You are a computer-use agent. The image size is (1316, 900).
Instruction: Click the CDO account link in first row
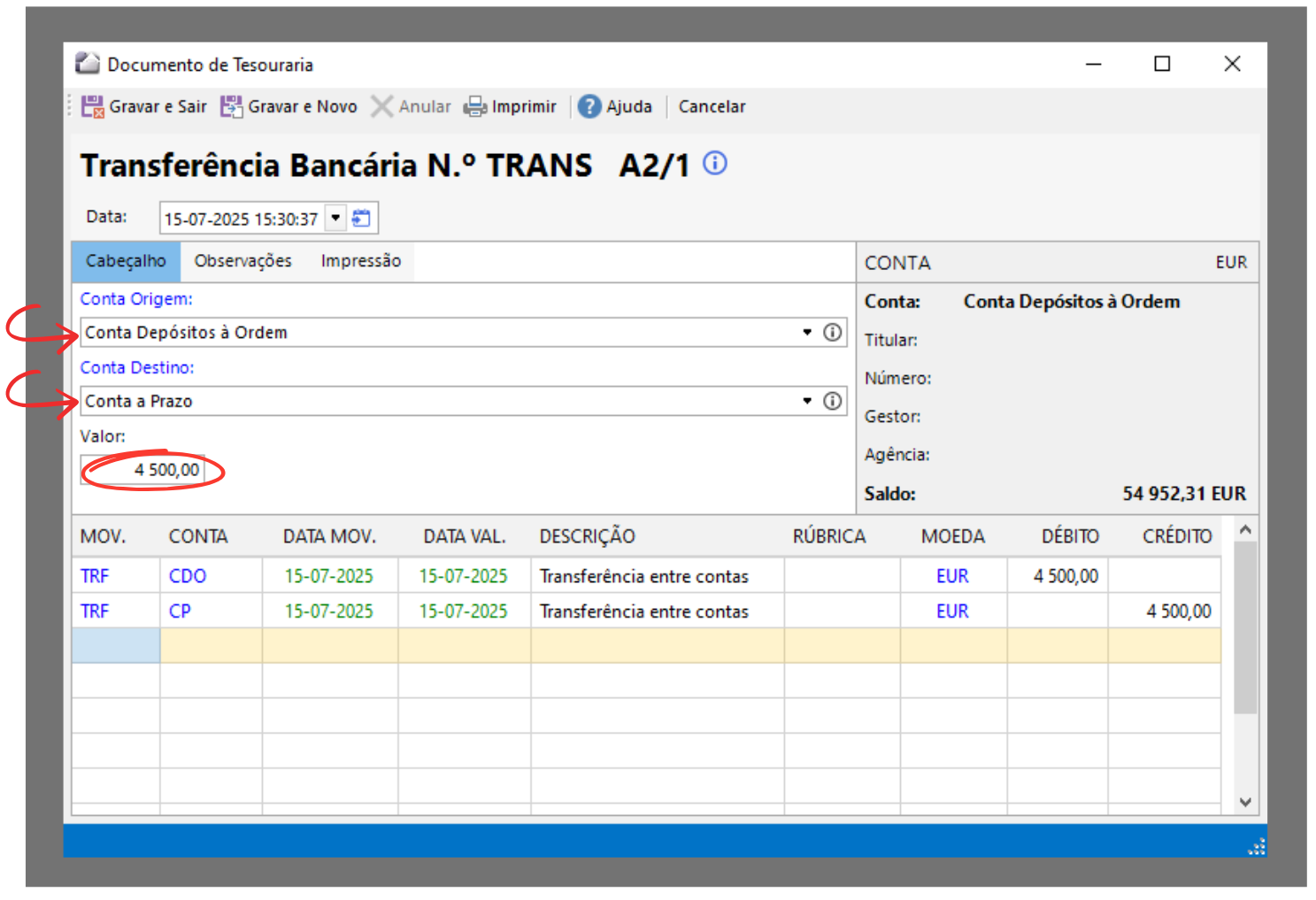188,576
